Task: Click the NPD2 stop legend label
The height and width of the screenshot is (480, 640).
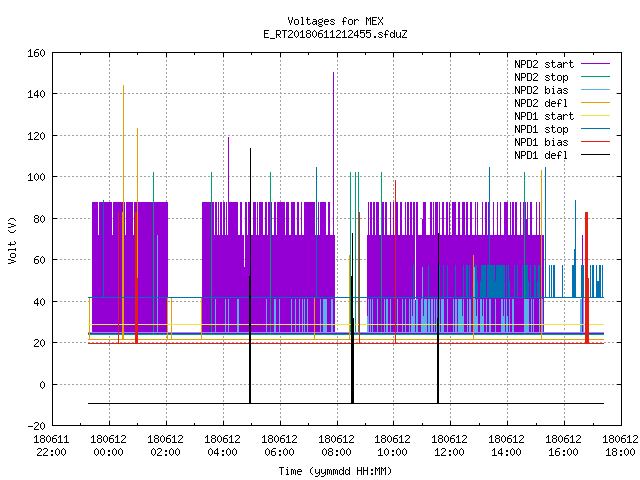Action: pos(541,77)
